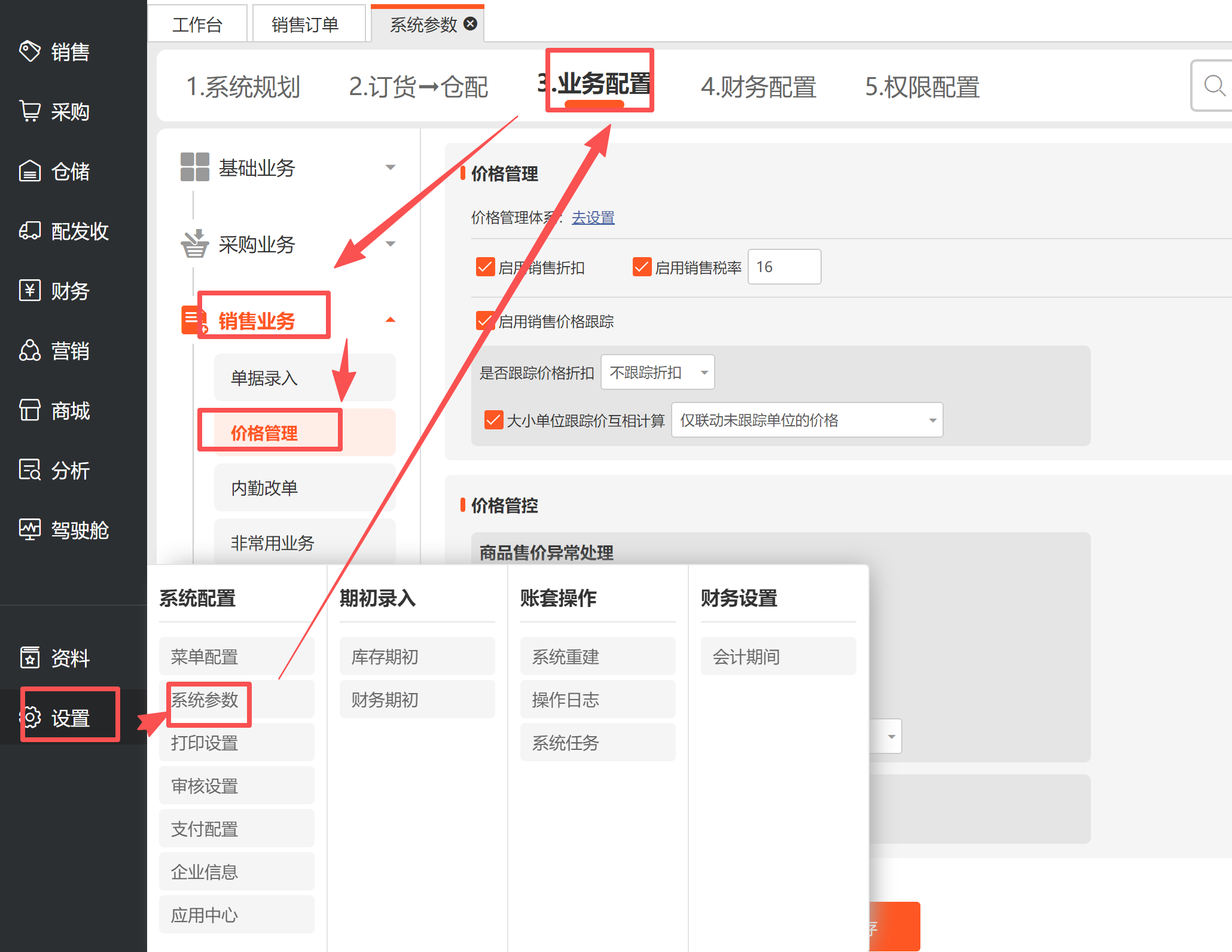
Task: Click the 基础业务 section label
Action: coord(257,167)
